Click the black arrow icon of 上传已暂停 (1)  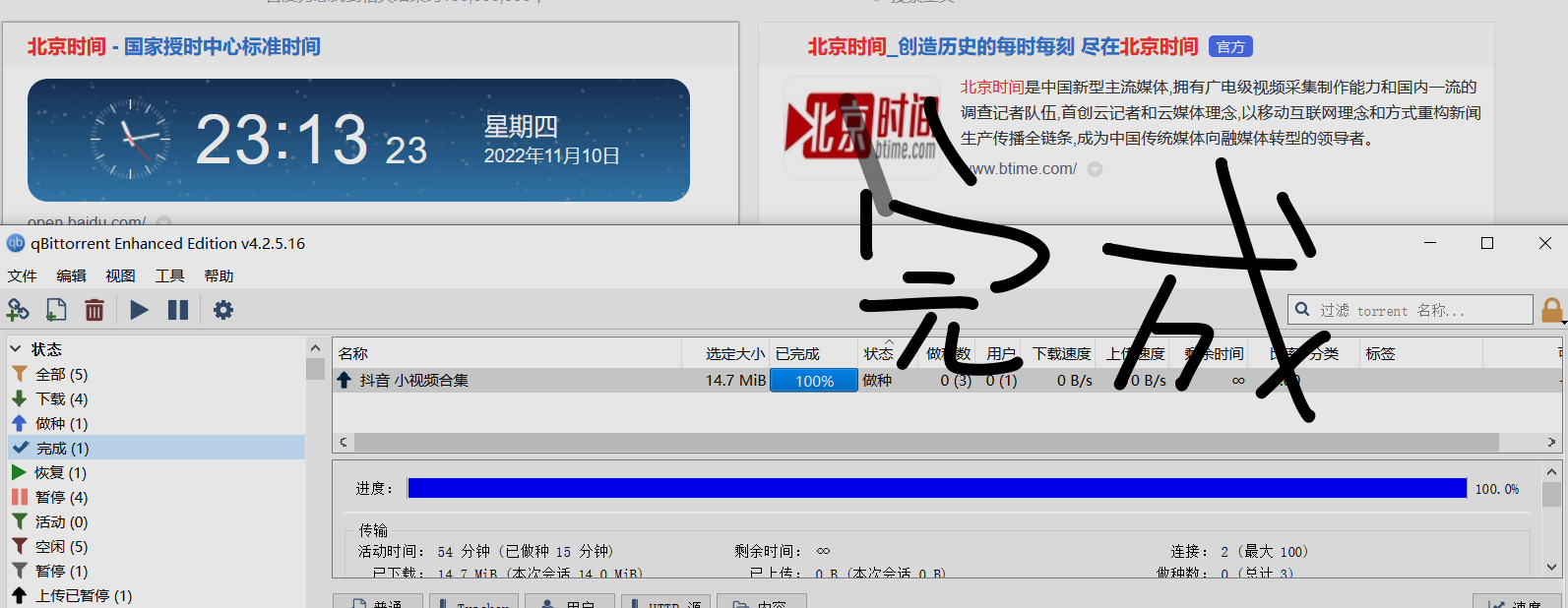(20, 595)
